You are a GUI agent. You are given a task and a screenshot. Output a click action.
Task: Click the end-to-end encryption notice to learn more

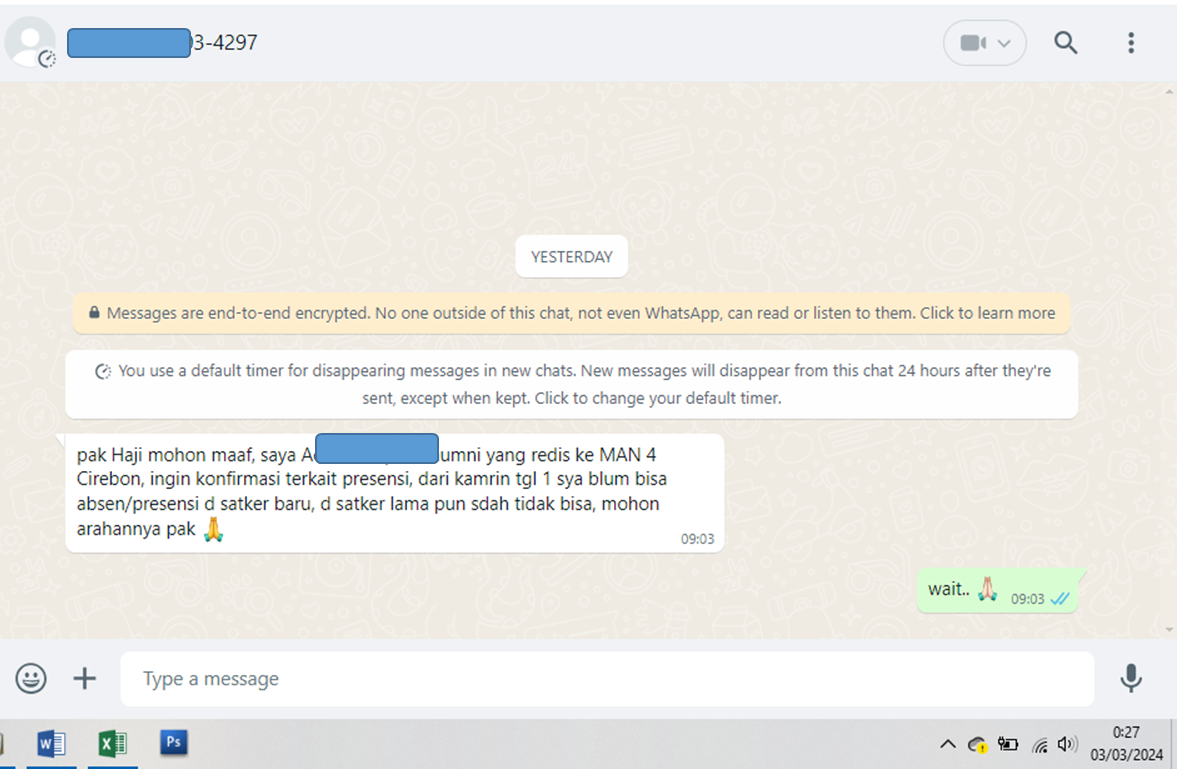pos(572,313)
